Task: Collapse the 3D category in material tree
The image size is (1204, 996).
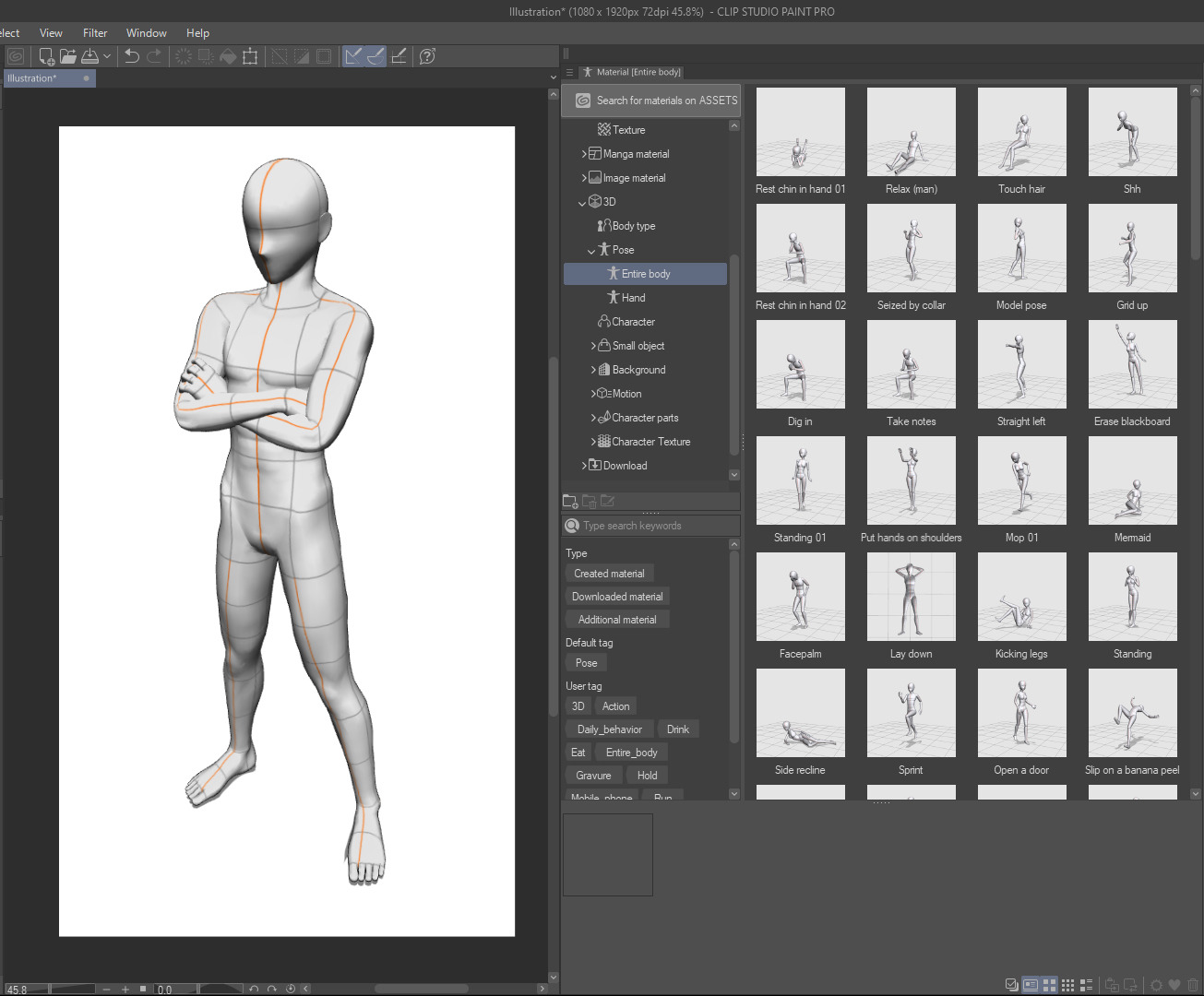Action: click(581, 202)
